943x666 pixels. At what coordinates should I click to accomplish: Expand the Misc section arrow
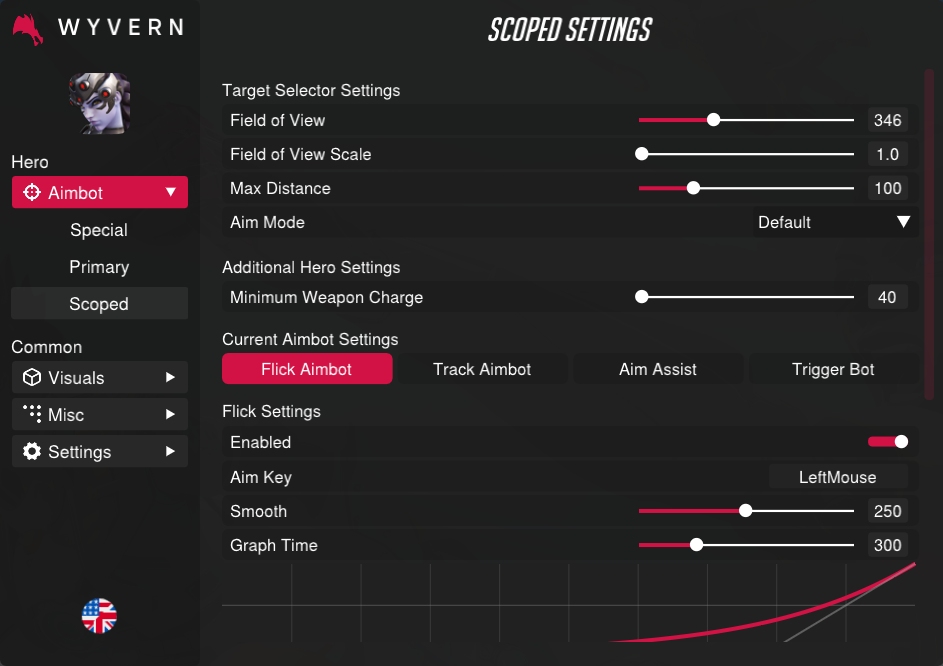pyautogui.click(x=171, y=414)
